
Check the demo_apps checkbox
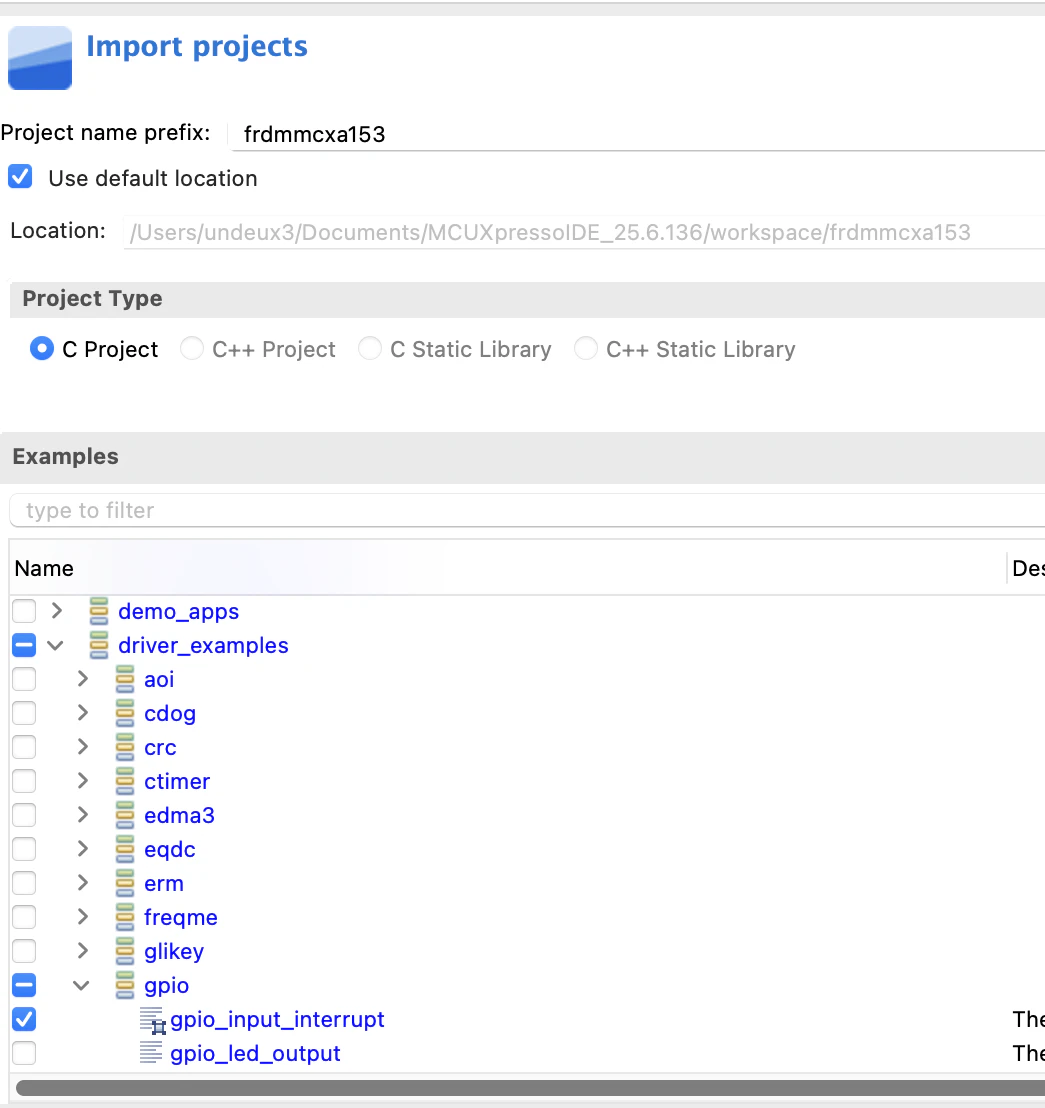click(x=24, y=611)
